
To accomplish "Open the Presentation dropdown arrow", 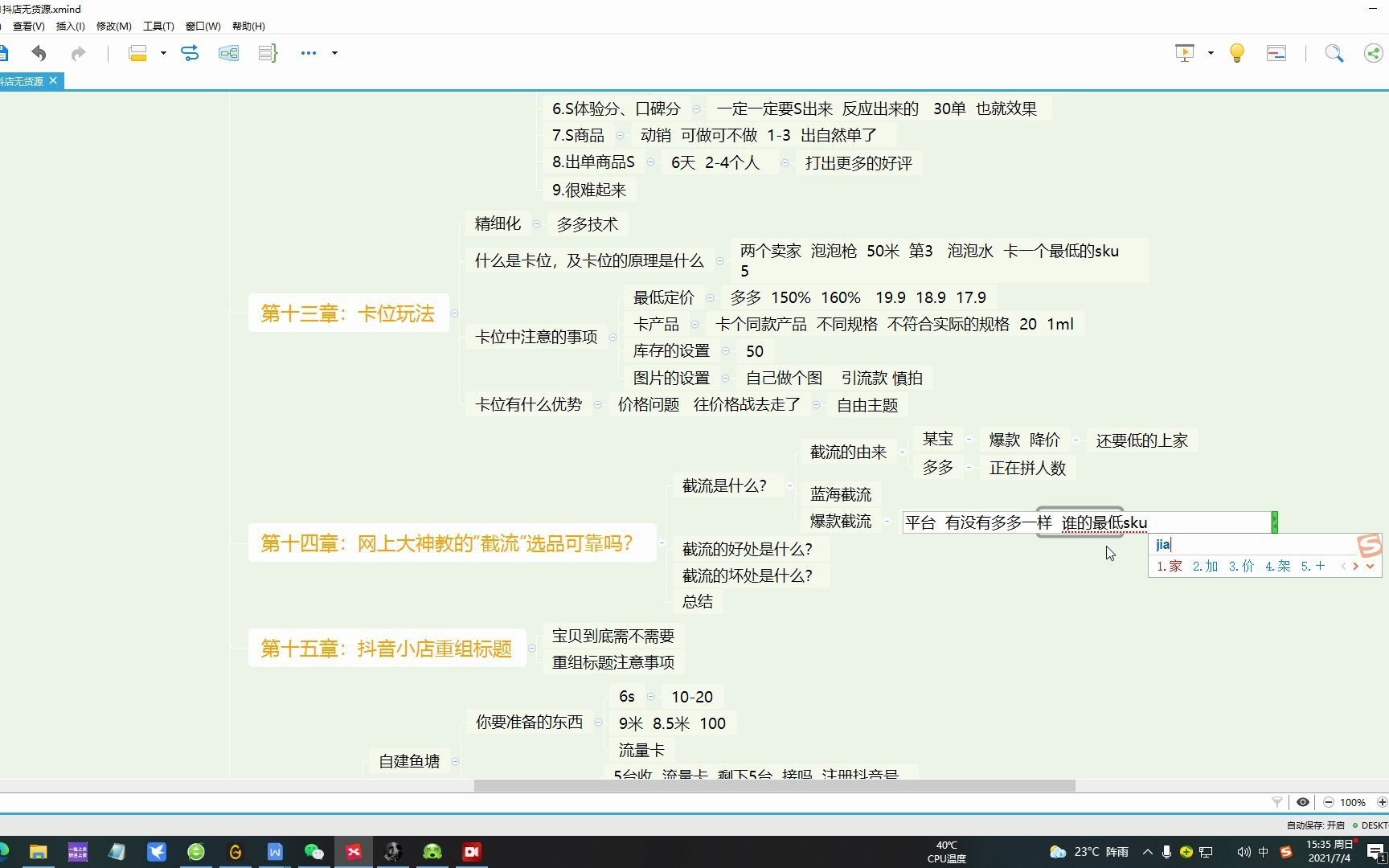I will [x=1211, y=53].
